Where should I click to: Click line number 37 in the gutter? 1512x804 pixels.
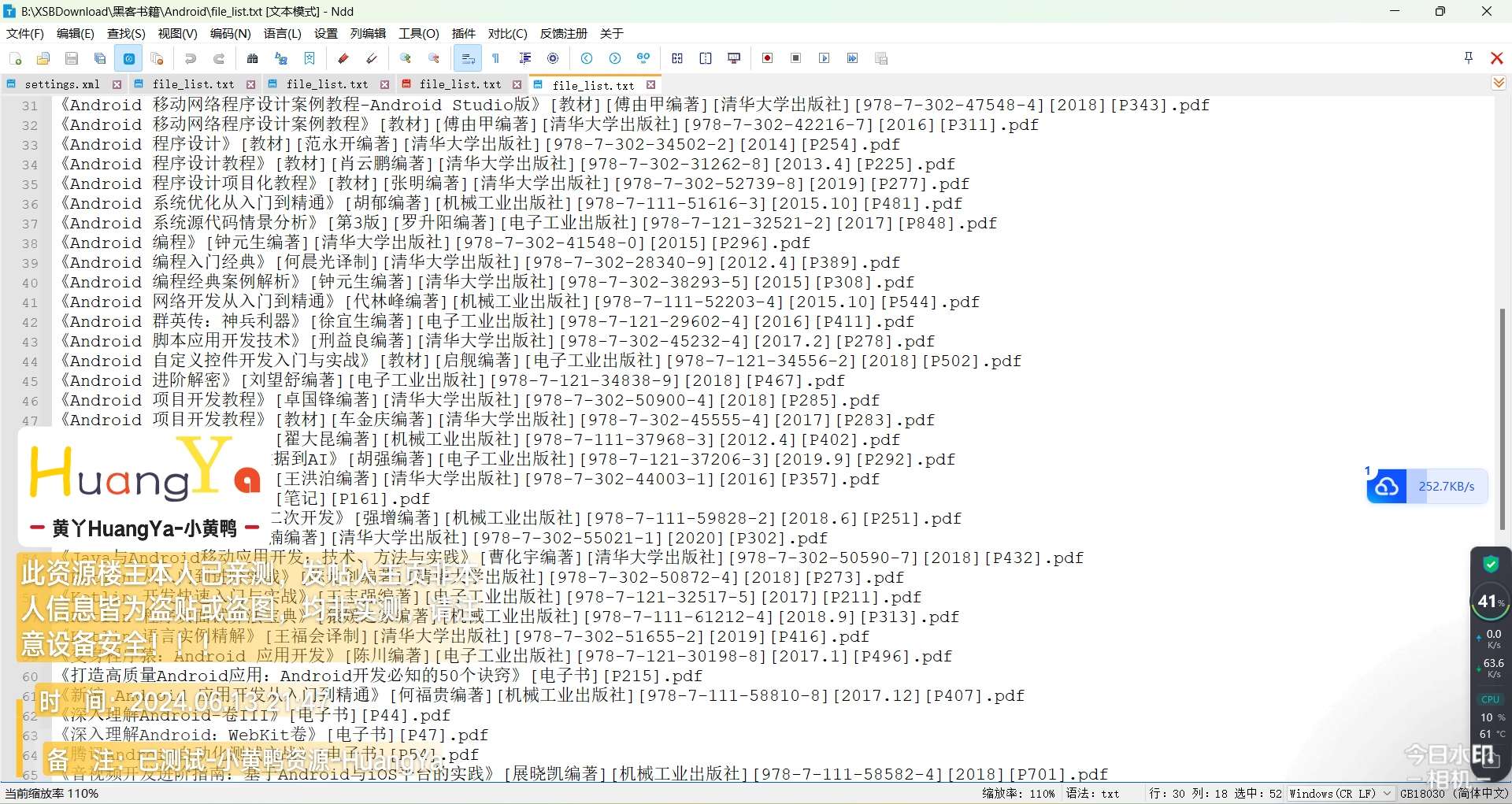(x=30, y=224)
